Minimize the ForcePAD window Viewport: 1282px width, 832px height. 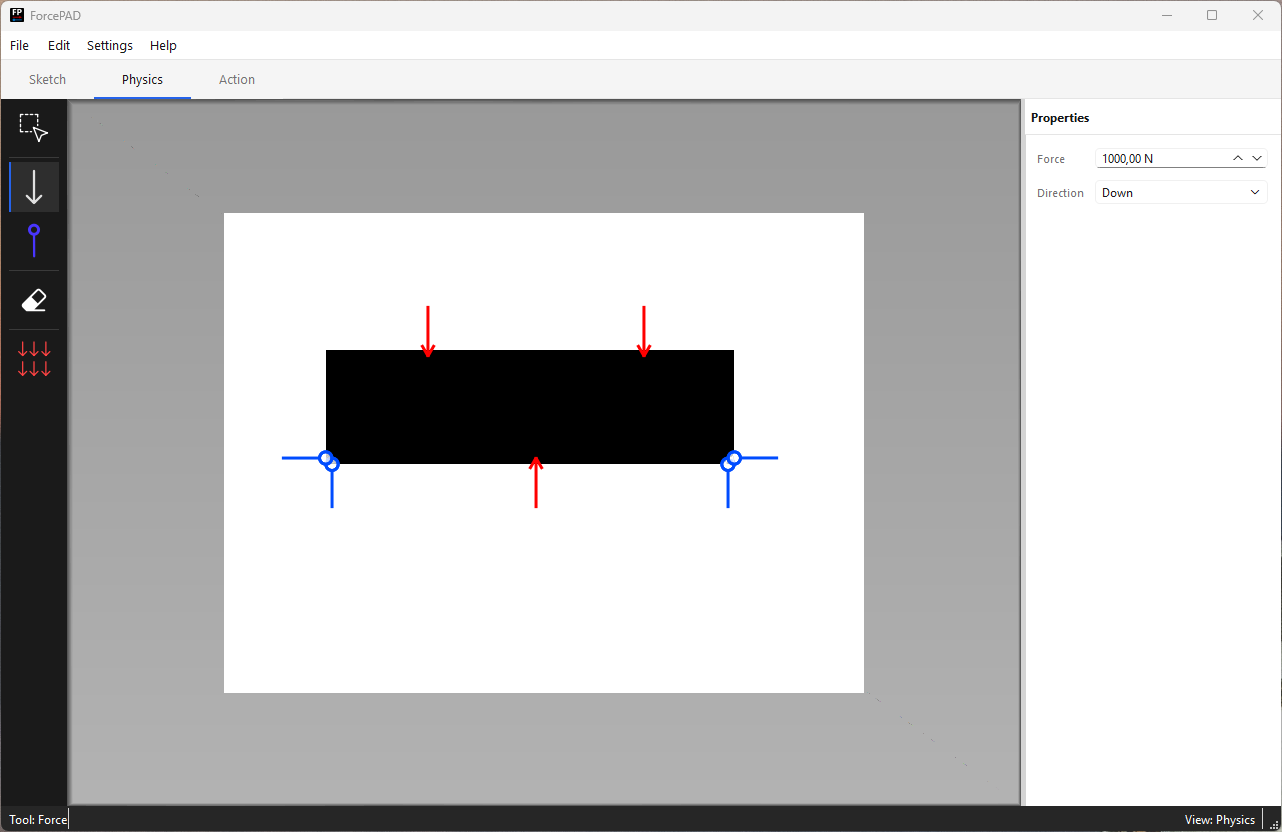1166,15
